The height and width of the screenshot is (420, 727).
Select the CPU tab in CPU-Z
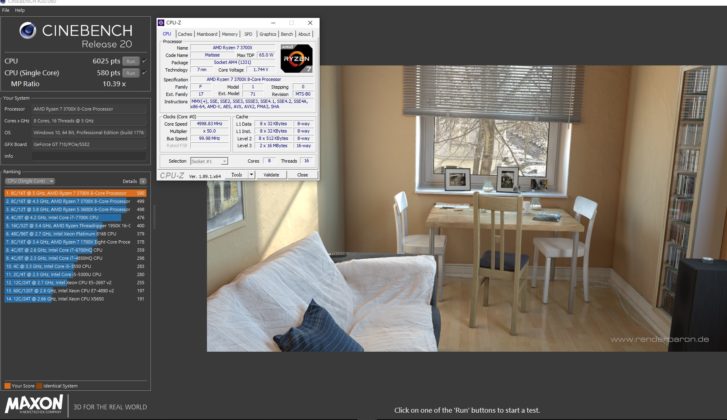point(167,34)
